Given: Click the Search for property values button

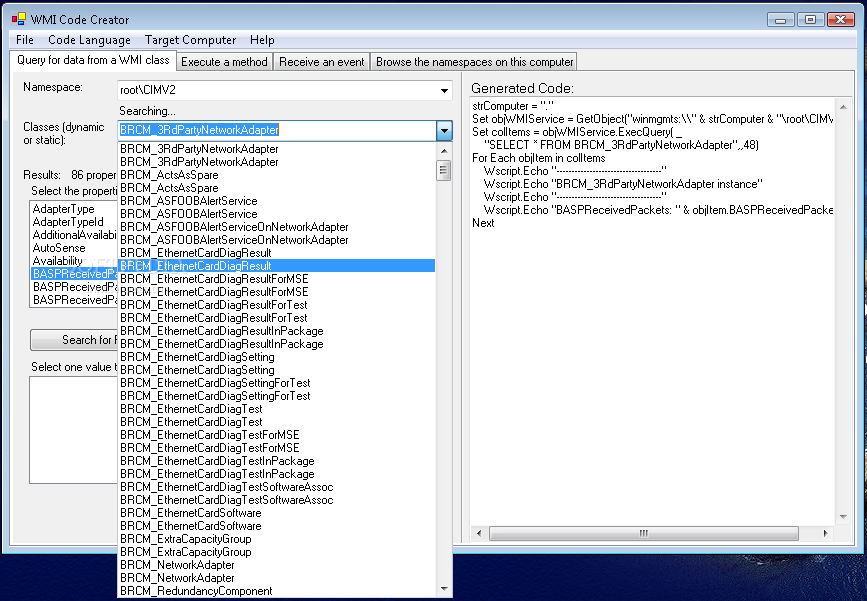Looking at the screenshot, I should pos(74,340).
